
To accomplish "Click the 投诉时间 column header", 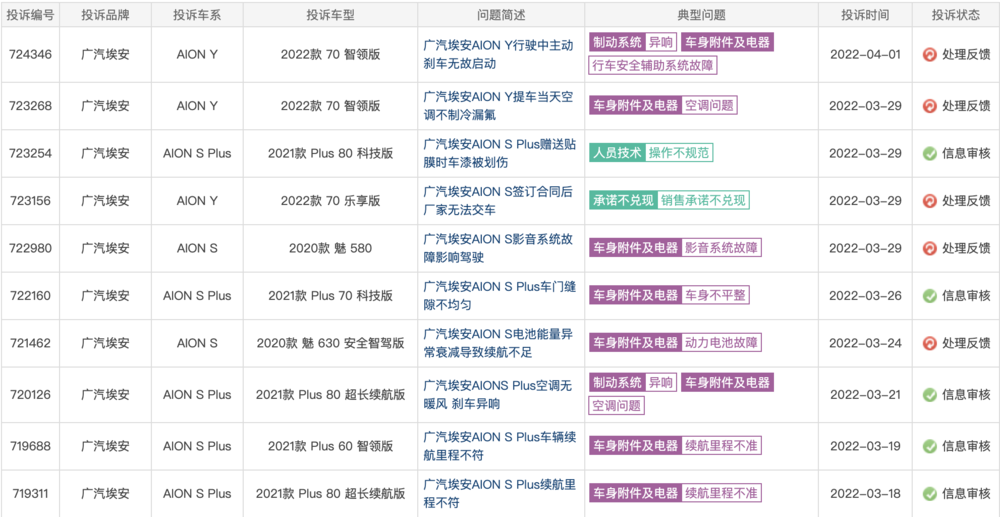I will [865, 15].
